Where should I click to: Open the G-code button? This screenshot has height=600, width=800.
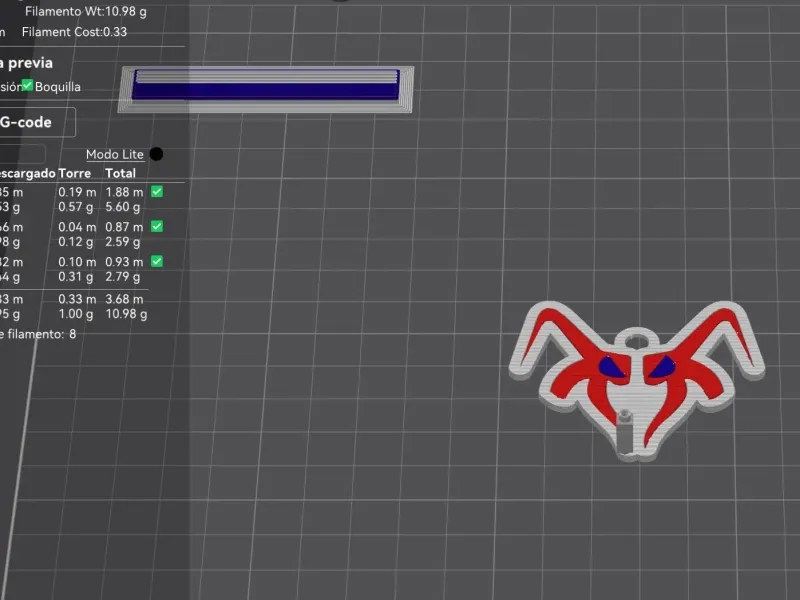pos(37,122)
